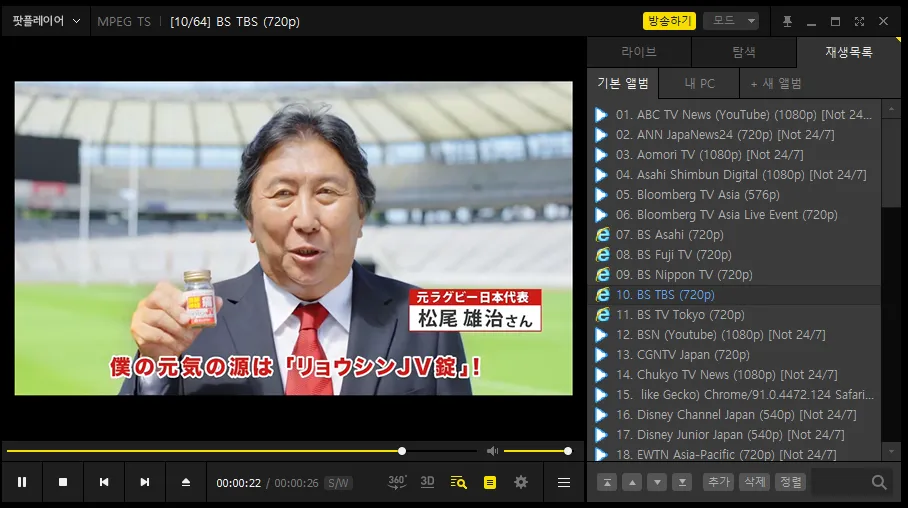Image resolution: width=908 pixels, height=508 pixels.
Task: Move selected item to bottom of playlist
Action: tap(682, 482)
